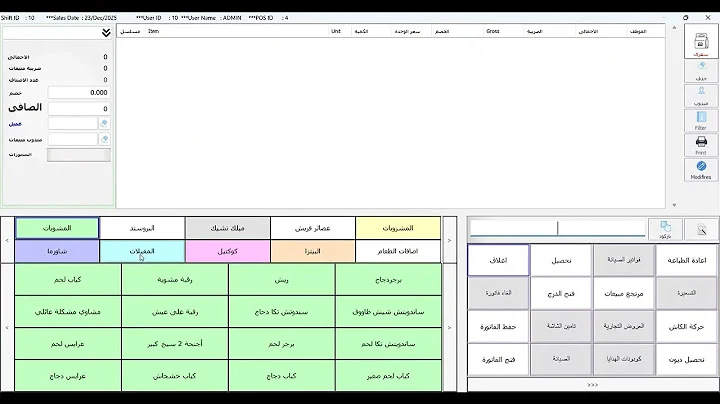Page categories right with the > arrow
Viewport: 720px width, 404px height.
(x=450, y=240)
